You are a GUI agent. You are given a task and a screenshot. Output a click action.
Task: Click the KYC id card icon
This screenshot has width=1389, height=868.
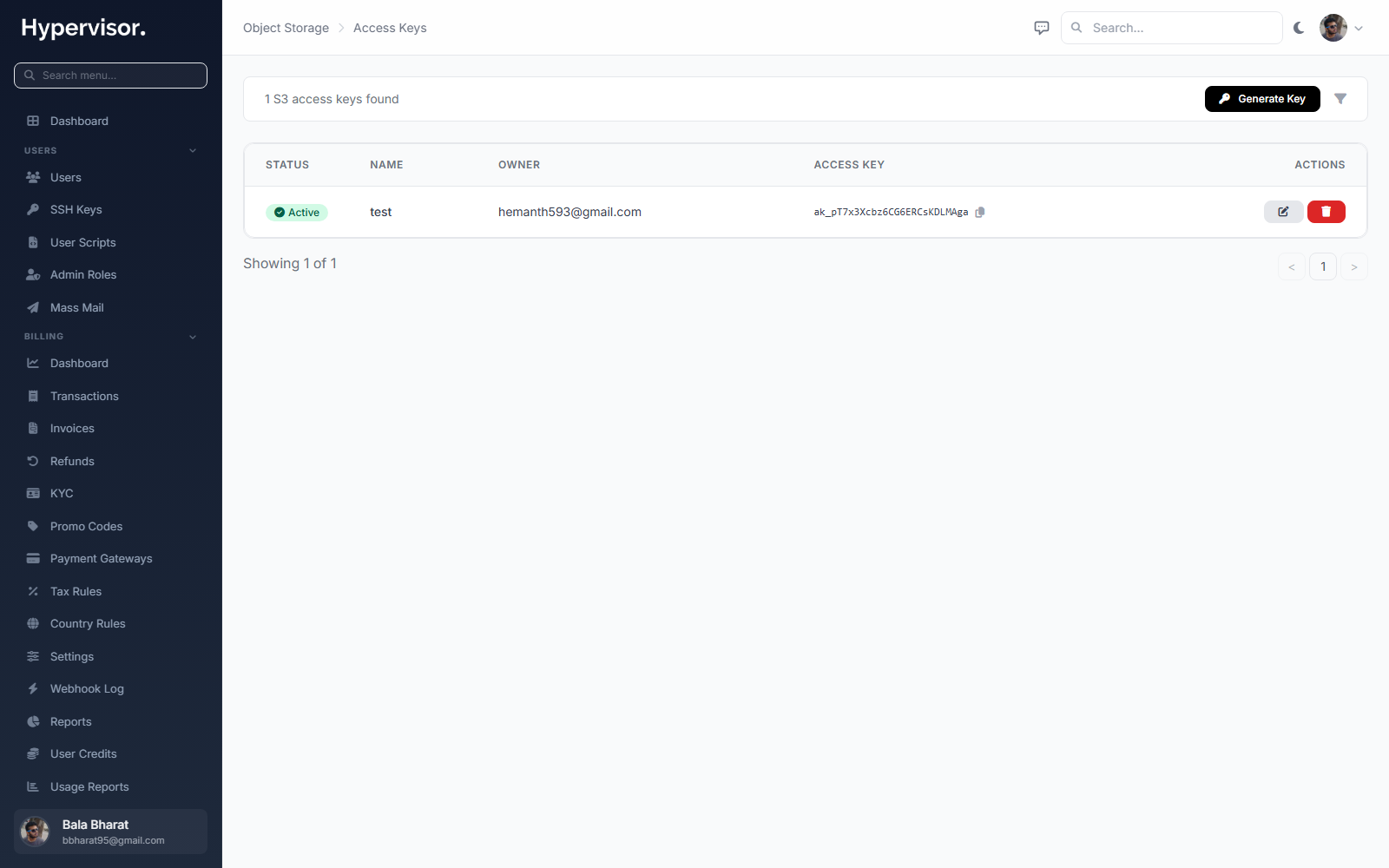coord(33,493)
